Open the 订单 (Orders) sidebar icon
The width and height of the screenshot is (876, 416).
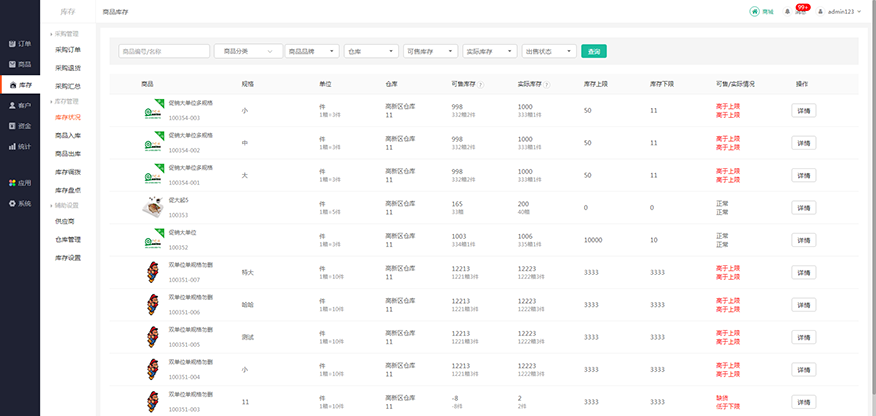point(20,44)
